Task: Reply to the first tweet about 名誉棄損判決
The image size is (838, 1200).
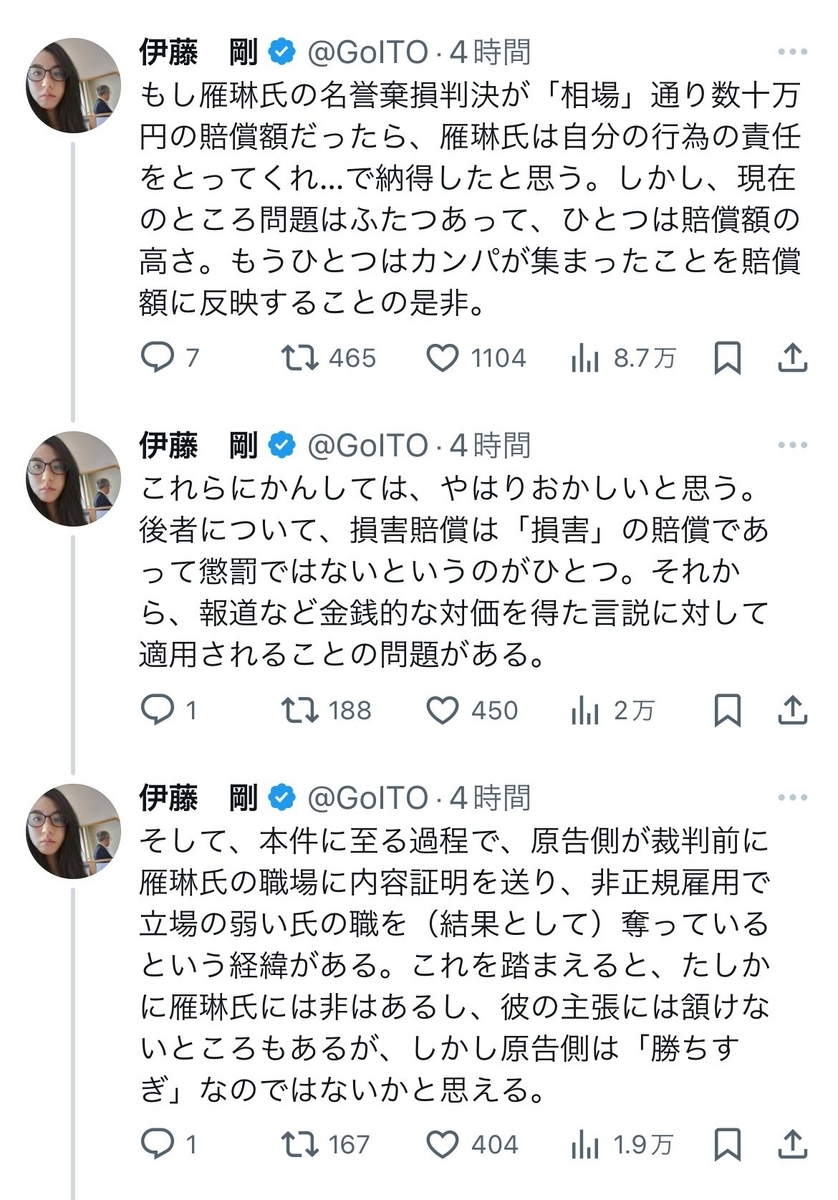Action: click(157, 357)
